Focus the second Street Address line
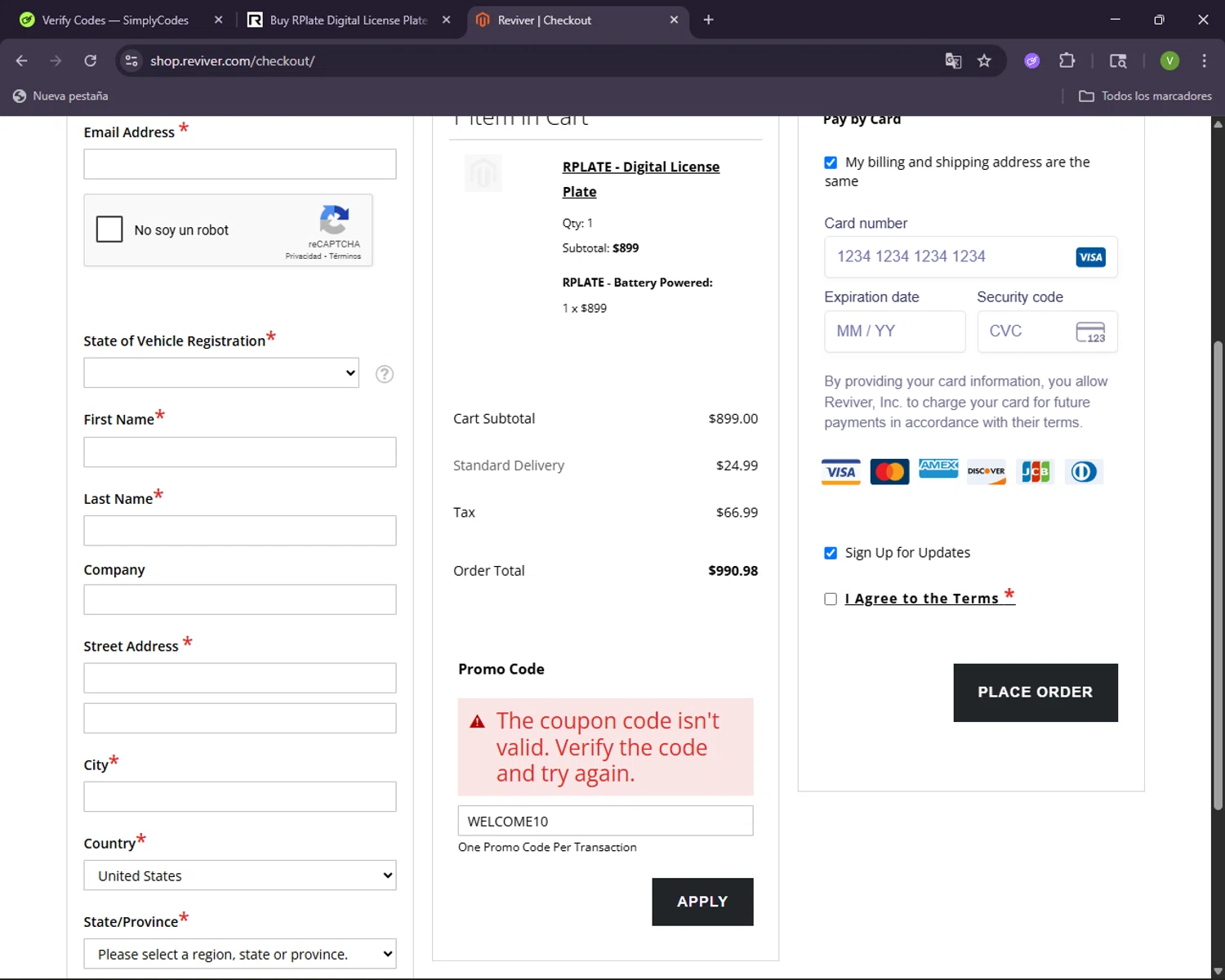Image resolution: width=1225 pixels, height=980 pixels. pyautogui.click(x=240, y=719)
